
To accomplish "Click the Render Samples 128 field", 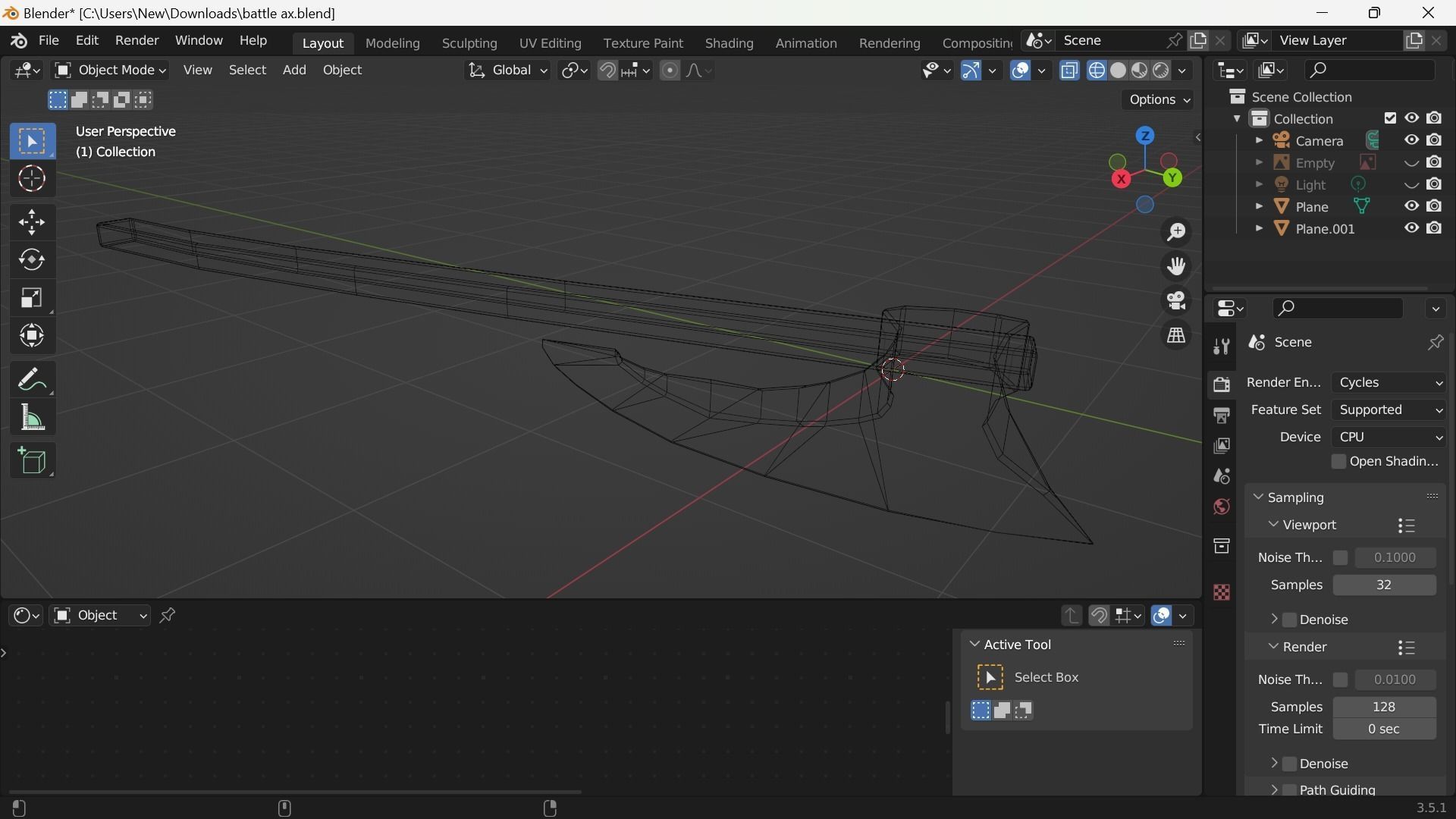I will [1384, 707].
